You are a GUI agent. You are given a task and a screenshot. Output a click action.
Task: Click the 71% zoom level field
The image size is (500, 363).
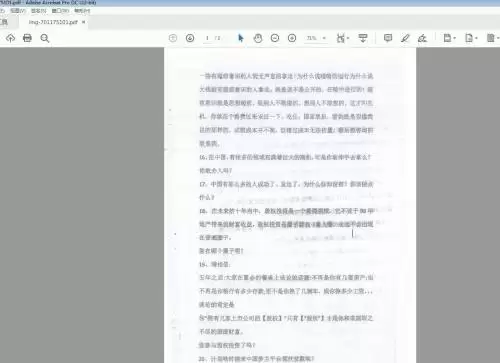(x=312, y=38)
